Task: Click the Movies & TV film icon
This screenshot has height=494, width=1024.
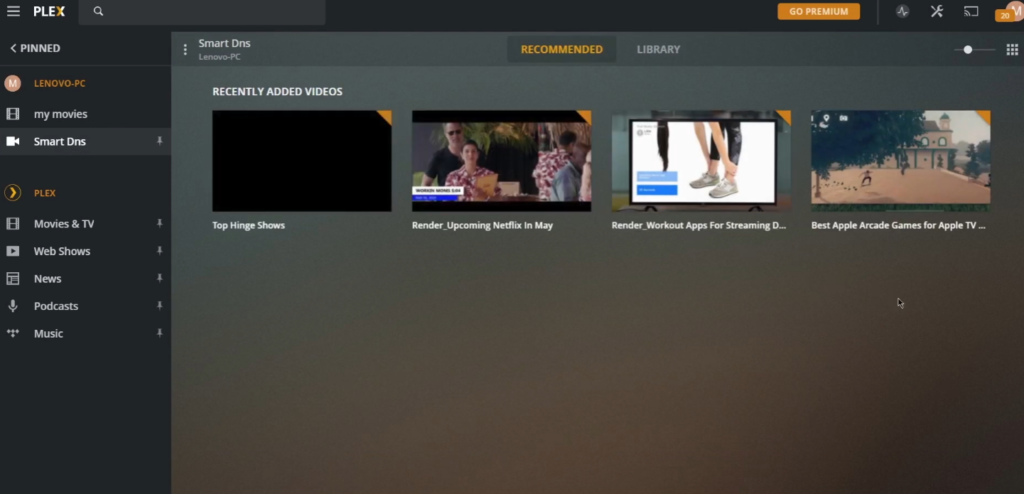Action: coord(12,223)
